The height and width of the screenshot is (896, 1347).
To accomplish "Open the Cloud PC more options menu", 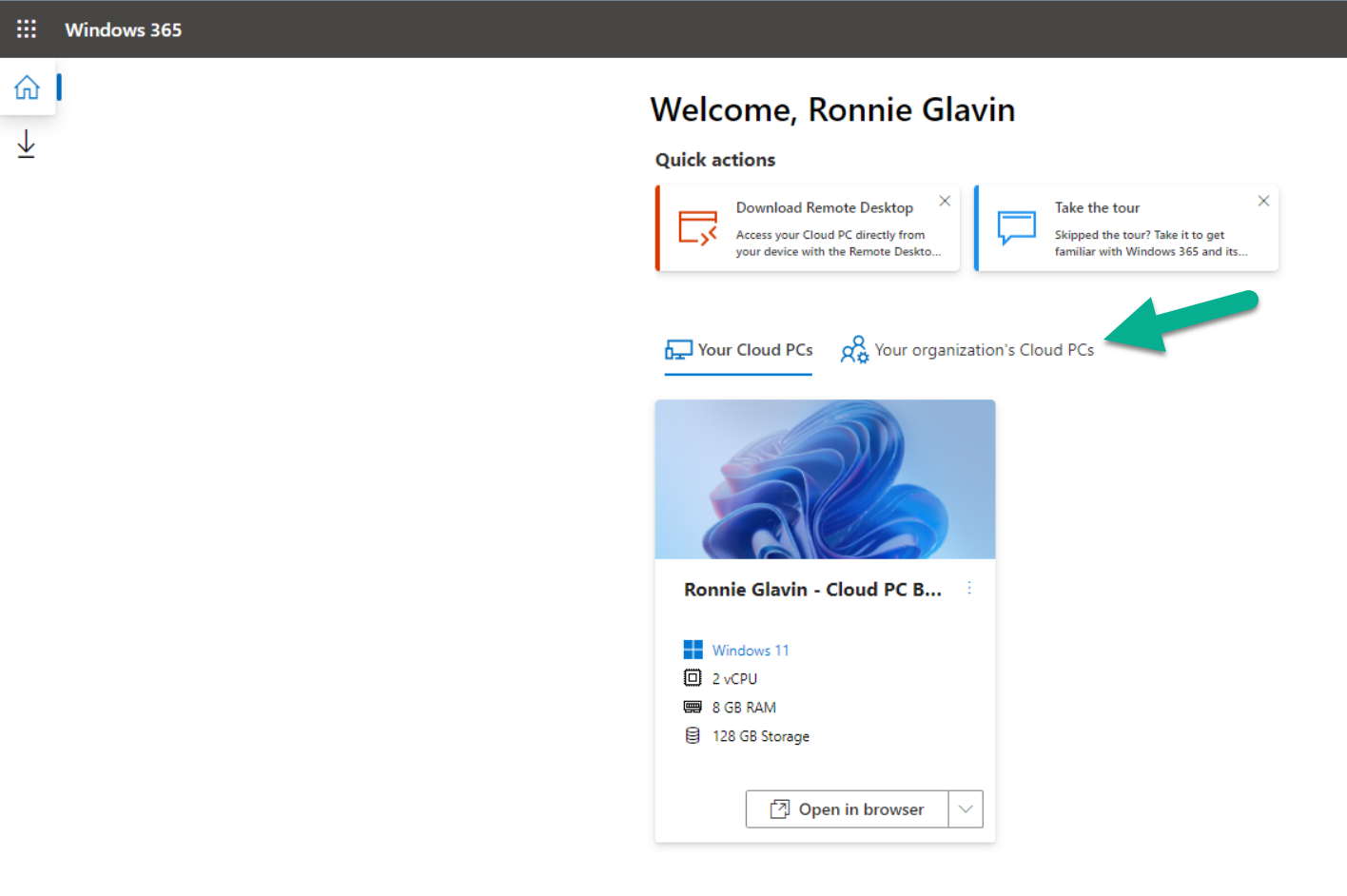I will 969,589.
